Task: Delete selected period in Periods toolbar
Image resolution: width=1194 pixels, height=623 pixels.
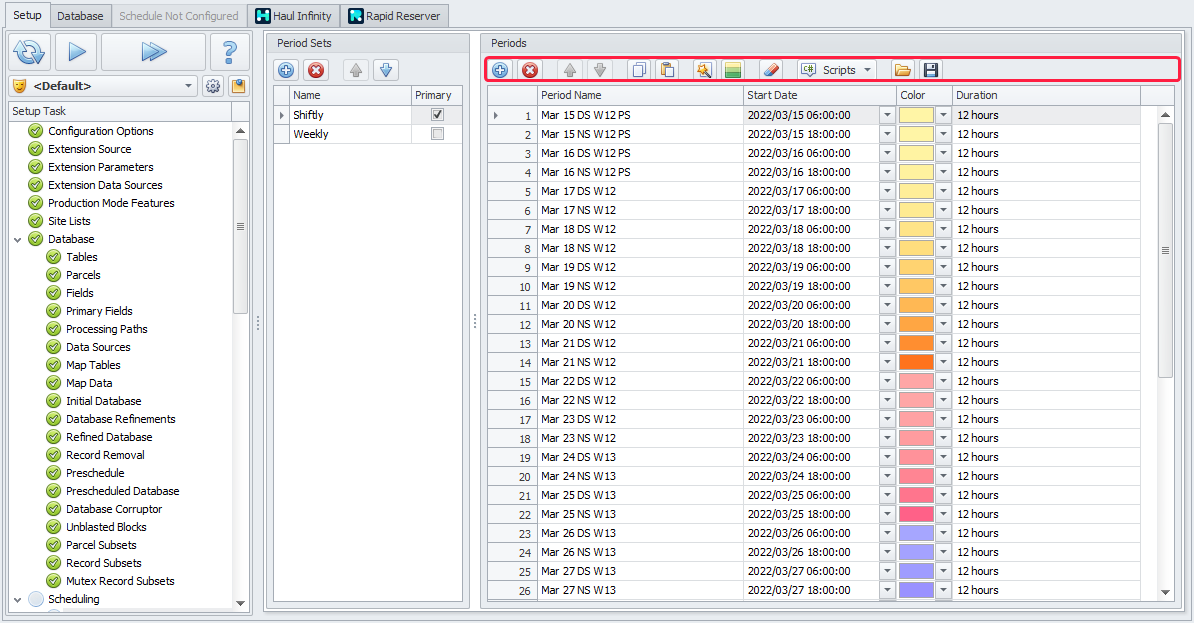Action: [530, 70]
